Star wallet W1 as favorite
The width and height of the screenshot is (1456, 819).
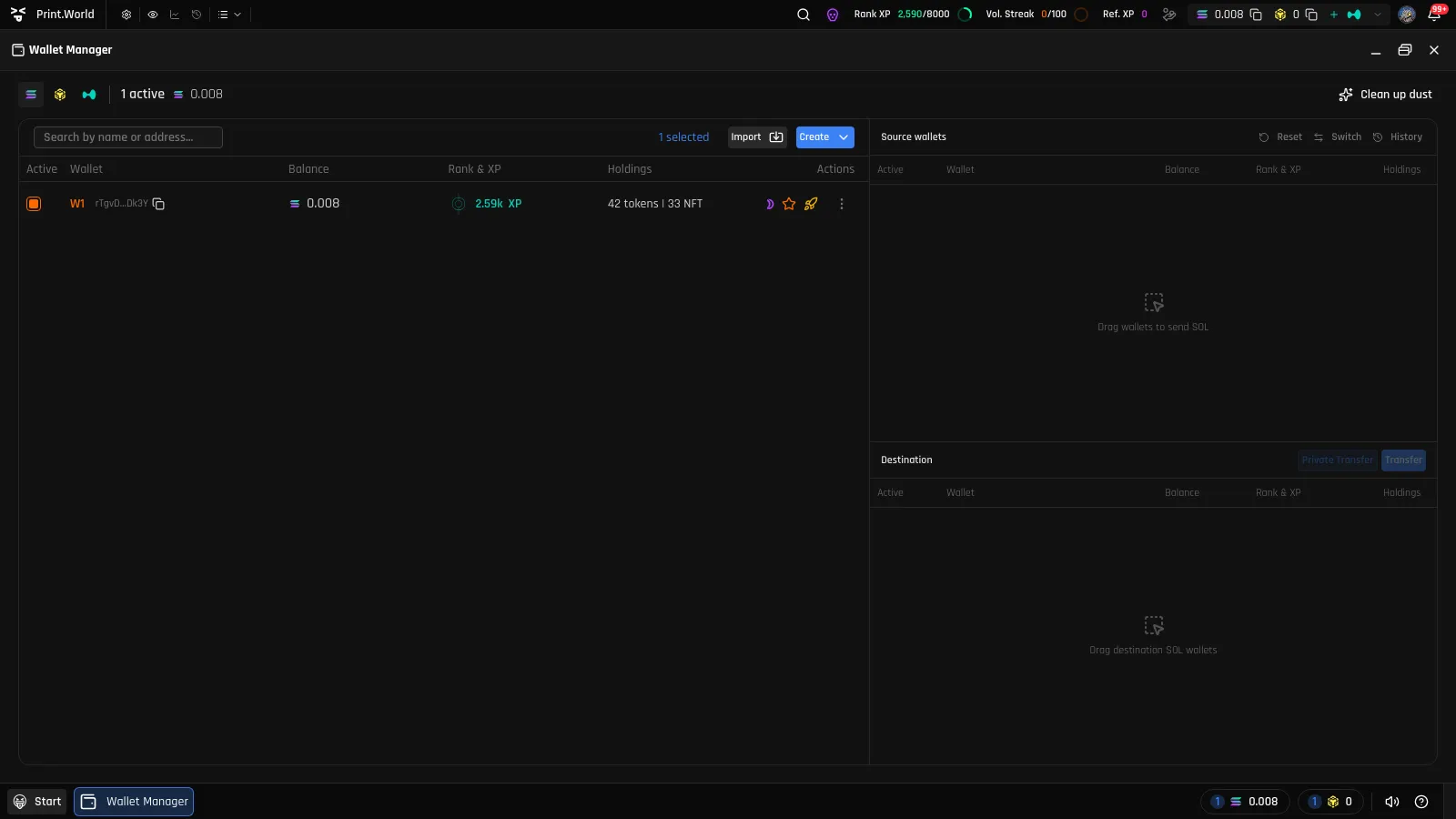(x=789, y=204)
